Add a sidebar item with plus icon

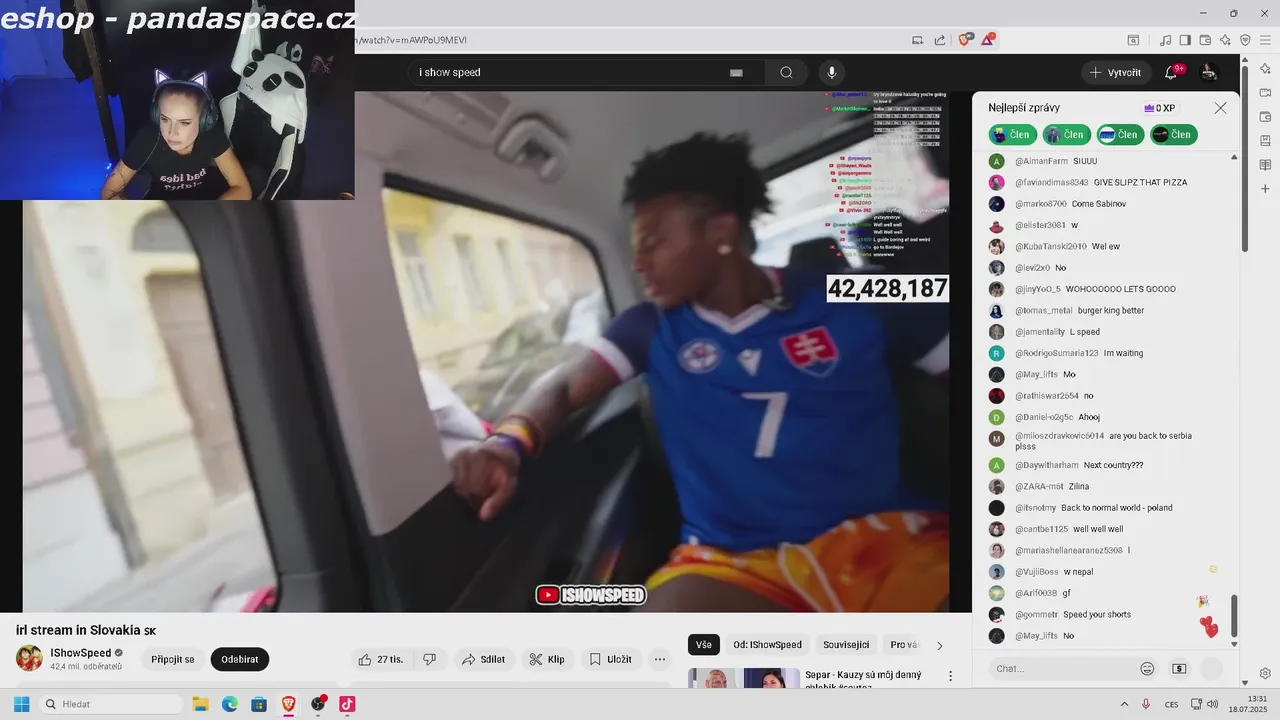[1265, 188]
